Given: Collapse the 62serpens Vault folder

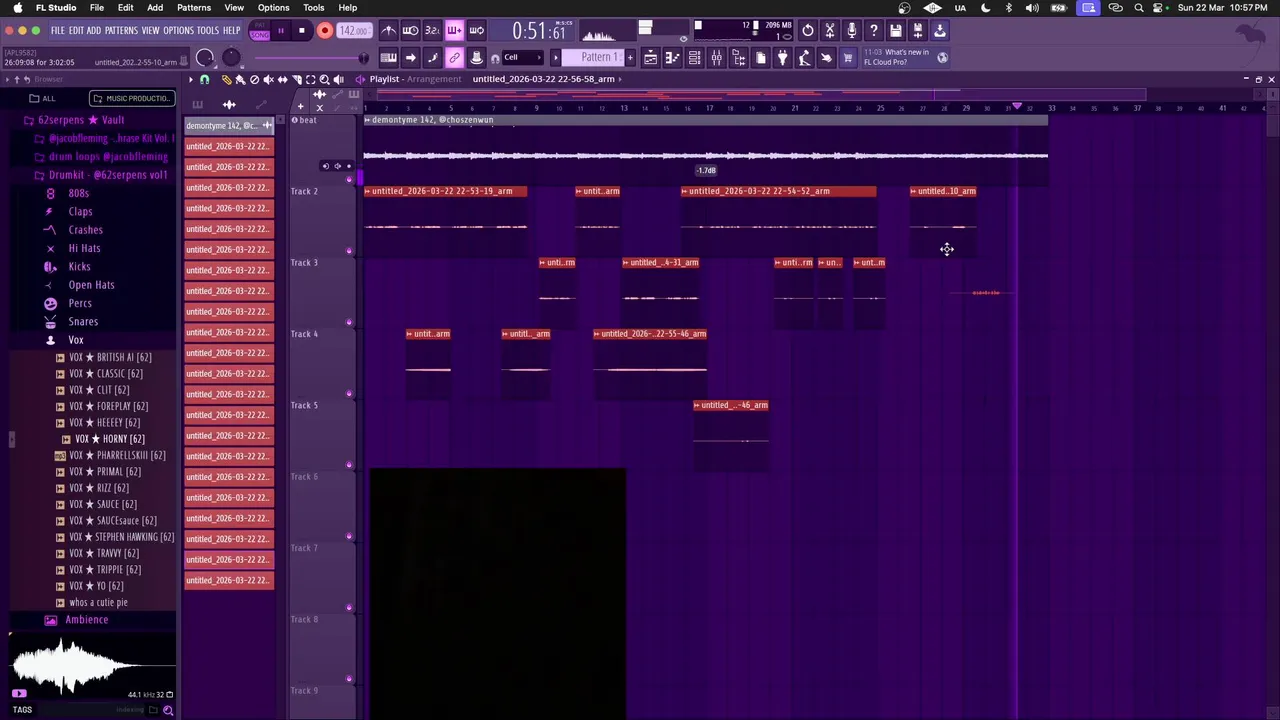Looking at the screenshot, I should (80, 120).
